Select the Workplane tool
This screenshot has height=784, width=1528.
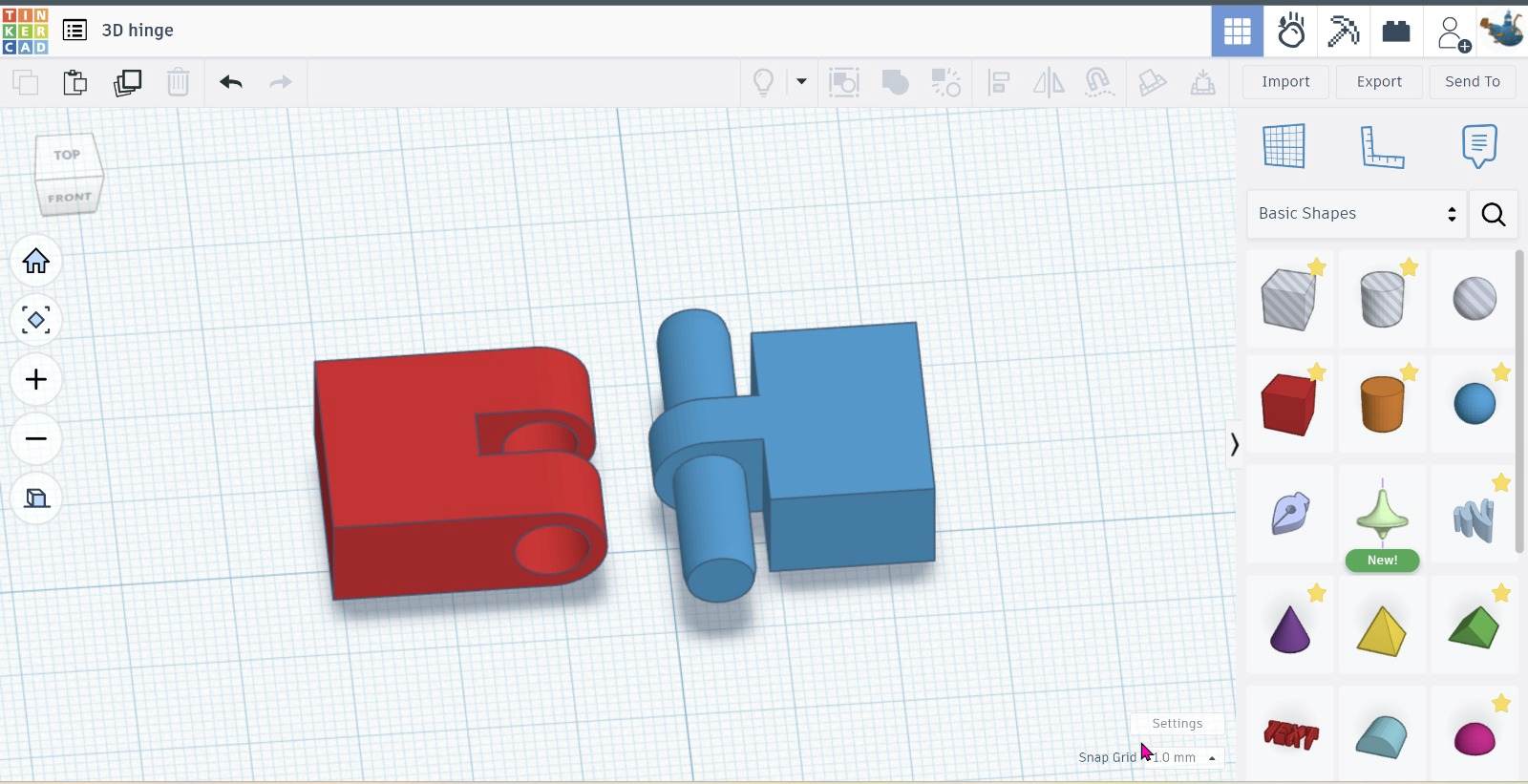point(1284,146)
